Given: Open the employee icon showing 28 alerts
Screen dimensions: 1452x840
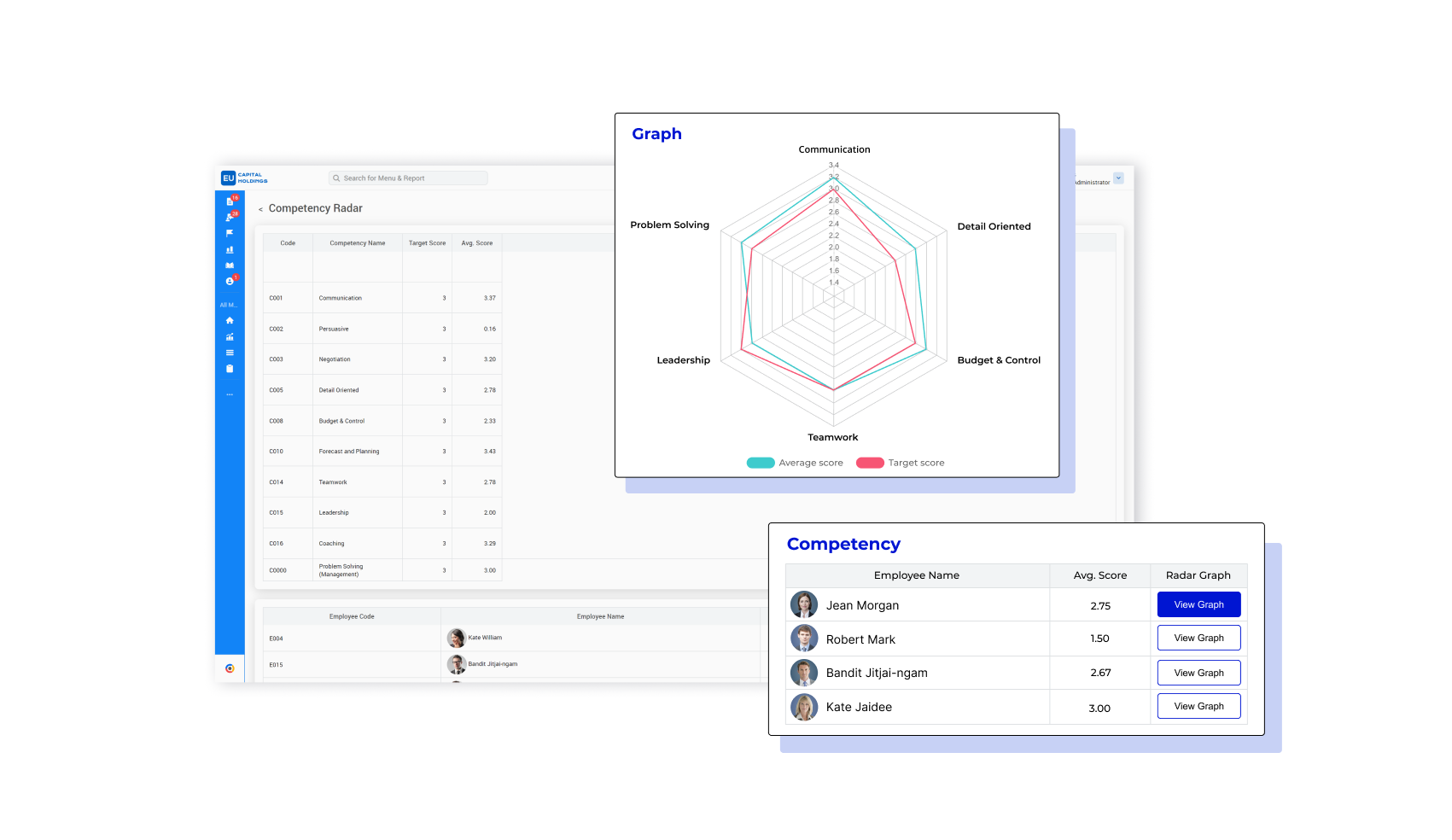Looking at the screenshot, I should tap(229, 218).
